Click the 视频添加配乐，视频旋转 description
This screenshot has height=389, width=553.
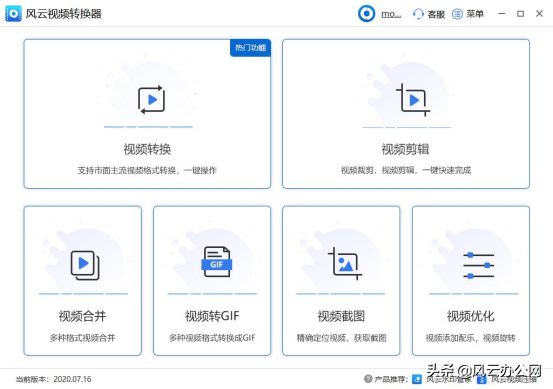[471, 338]
